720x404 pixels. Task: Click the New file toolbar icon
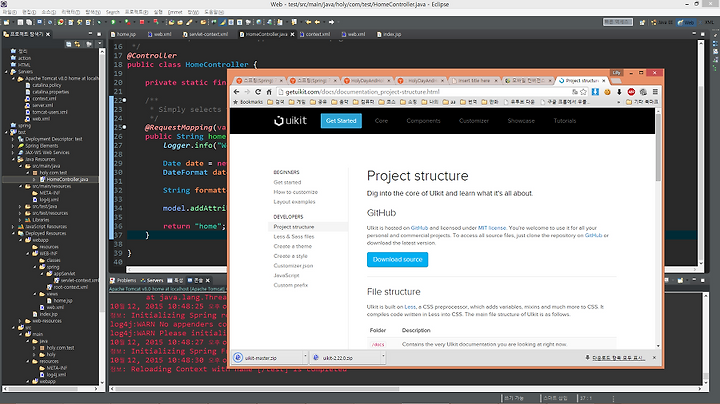[6, 22]
